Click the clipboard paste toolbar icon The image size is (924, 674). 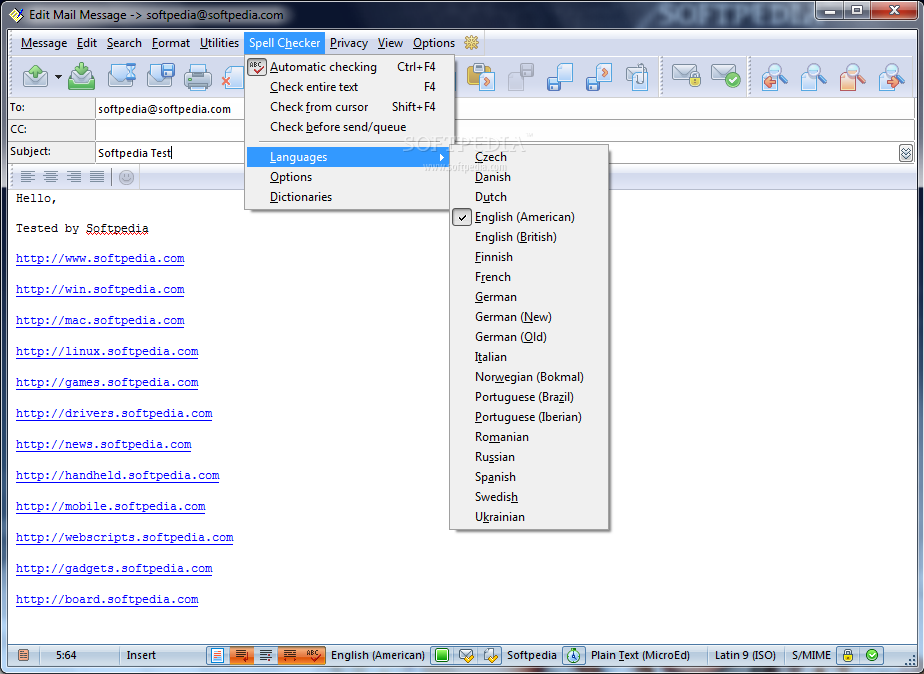[x=481, y=77]
